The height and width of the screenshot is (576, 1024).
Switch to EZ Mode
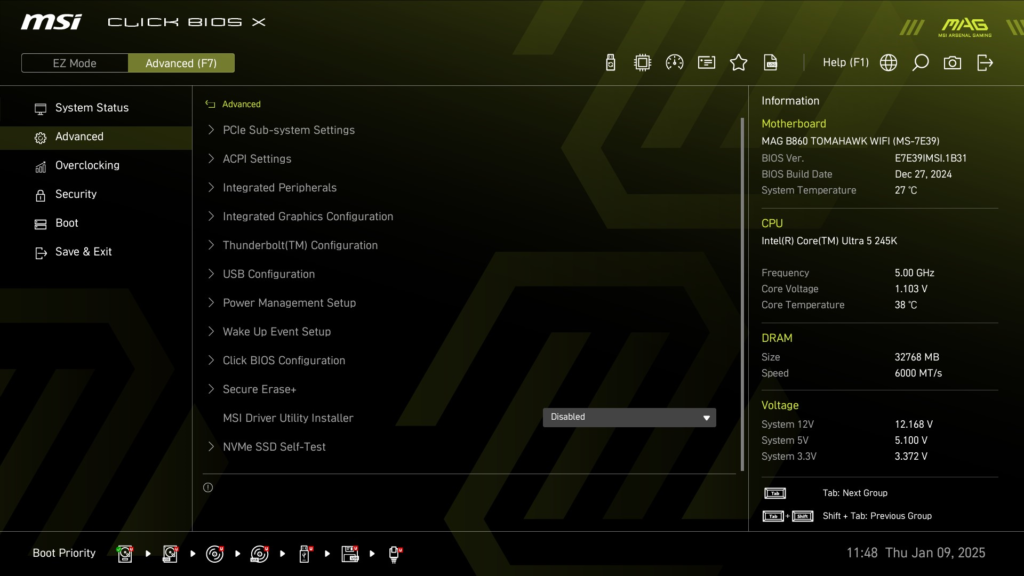point(74,62)
